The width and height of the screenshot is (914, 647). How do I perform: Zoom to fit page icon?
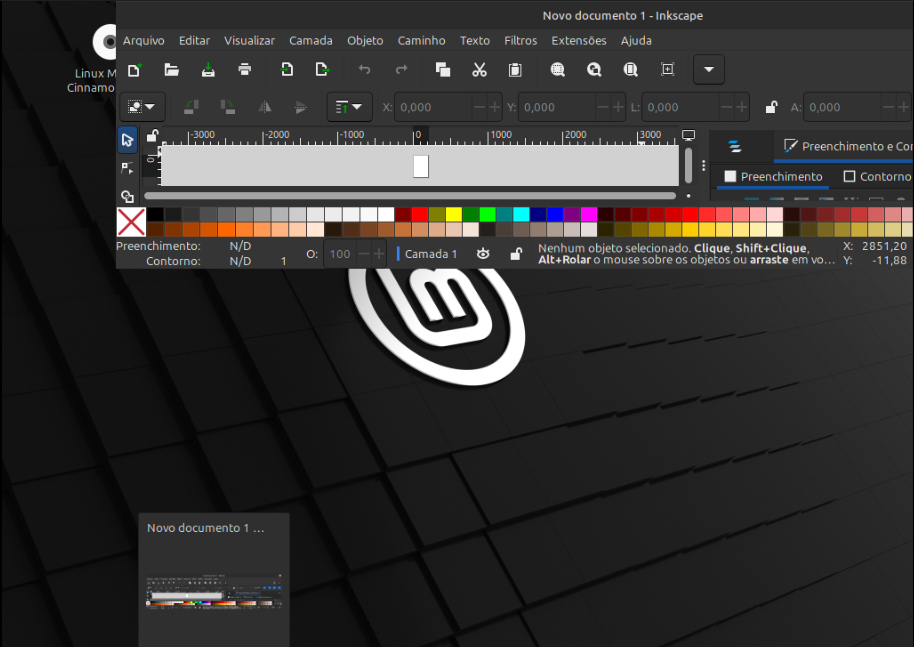[x=631, y=70]
